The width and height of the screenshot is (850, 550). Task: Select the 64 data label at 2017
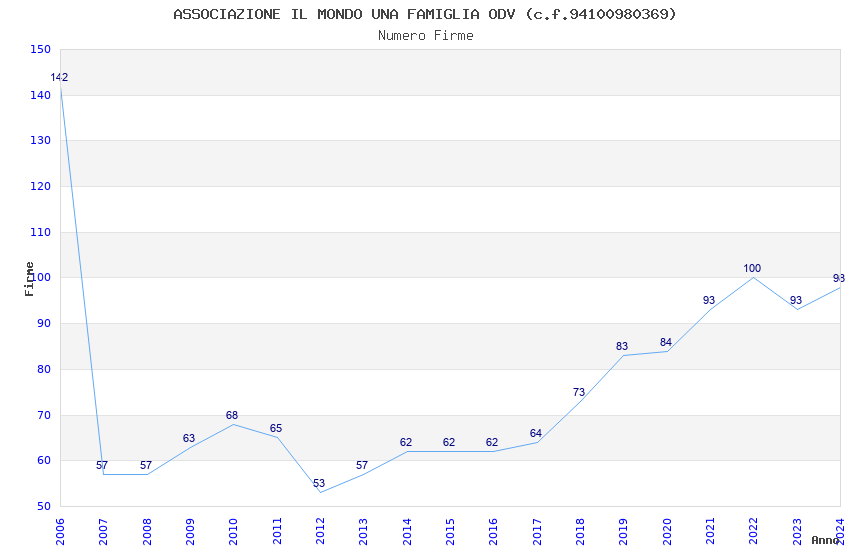(x=536, y=433)
